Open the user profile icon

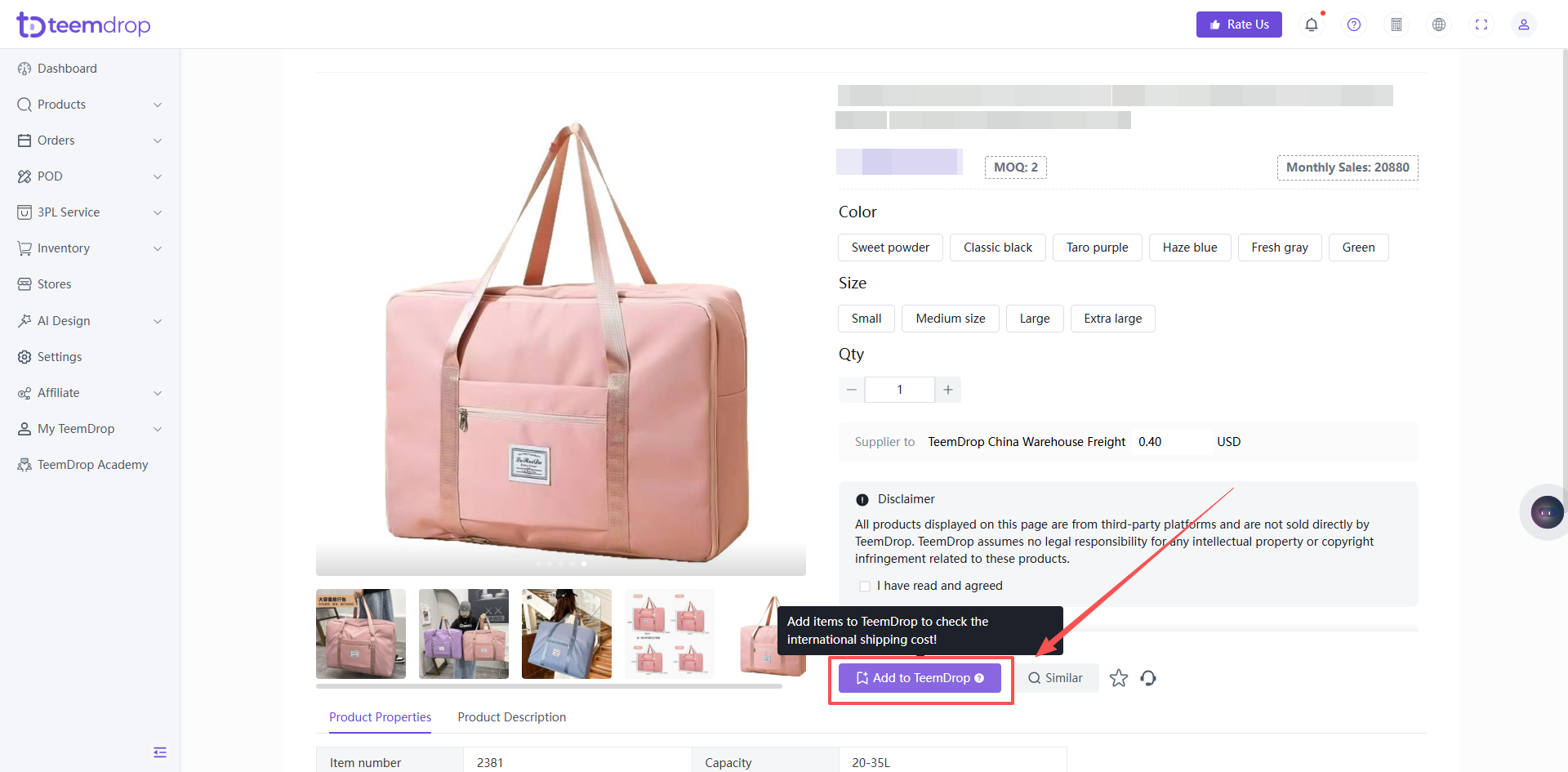point(1524,25)
